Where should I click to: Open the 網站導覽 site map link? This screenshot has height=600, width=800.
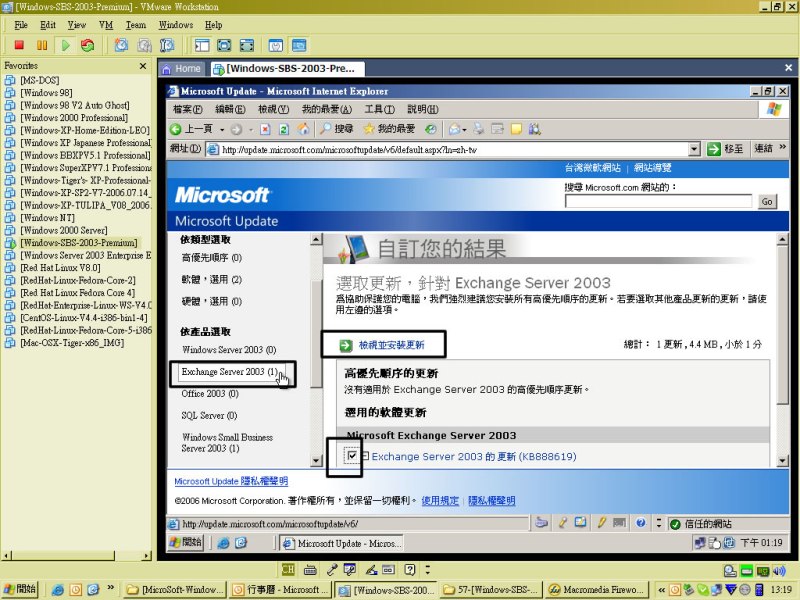click(653, 167)
